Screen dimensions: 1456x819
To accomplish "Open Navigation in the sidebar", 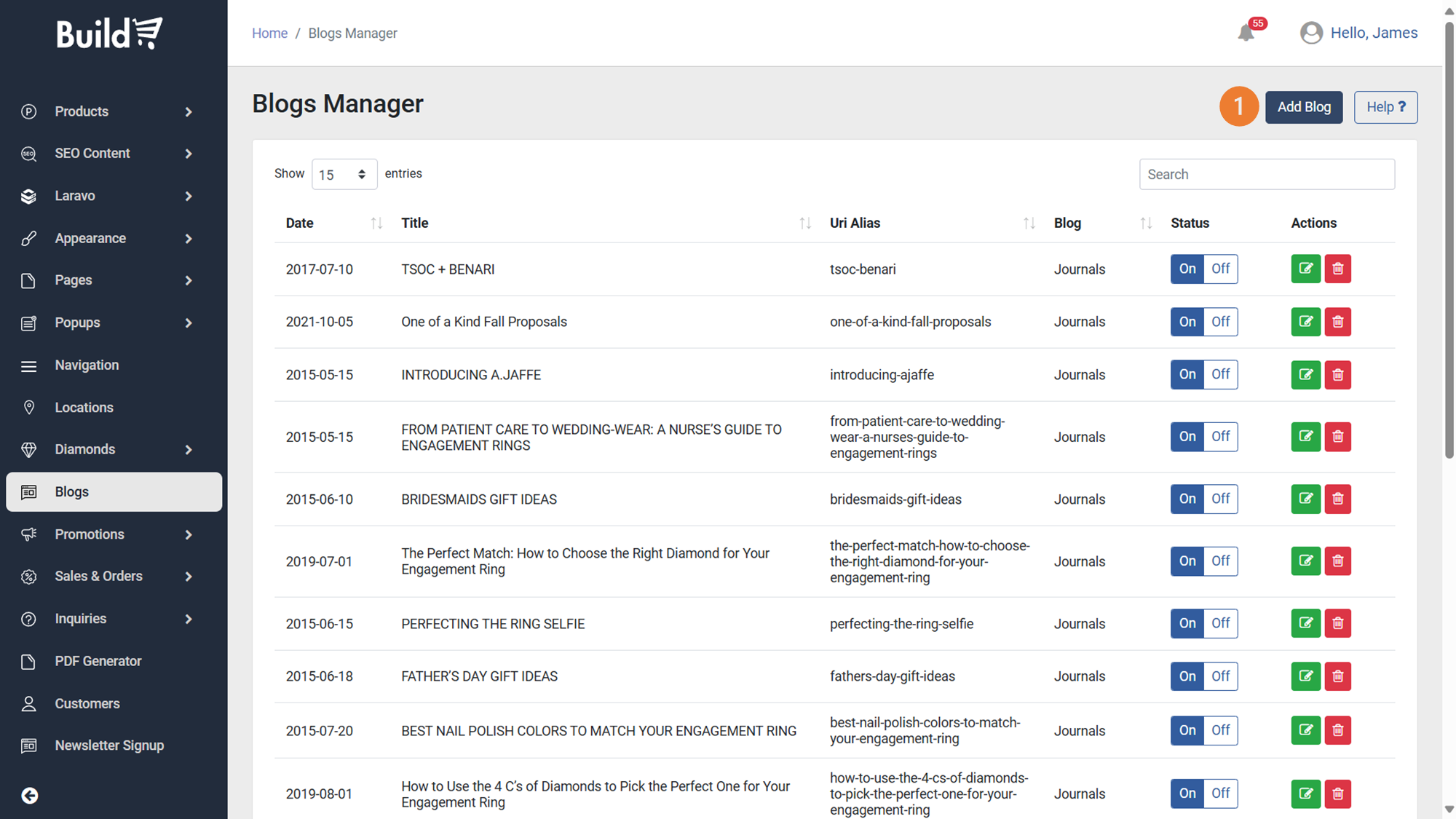I will (87, 365).
